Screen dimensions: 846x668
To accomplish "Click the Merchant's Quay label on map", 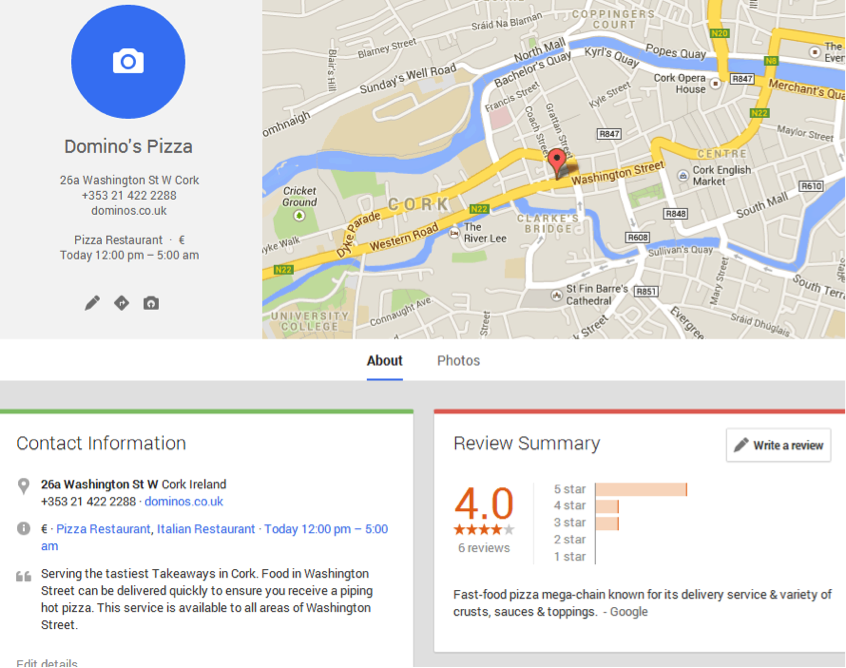I will click(806, 89).
